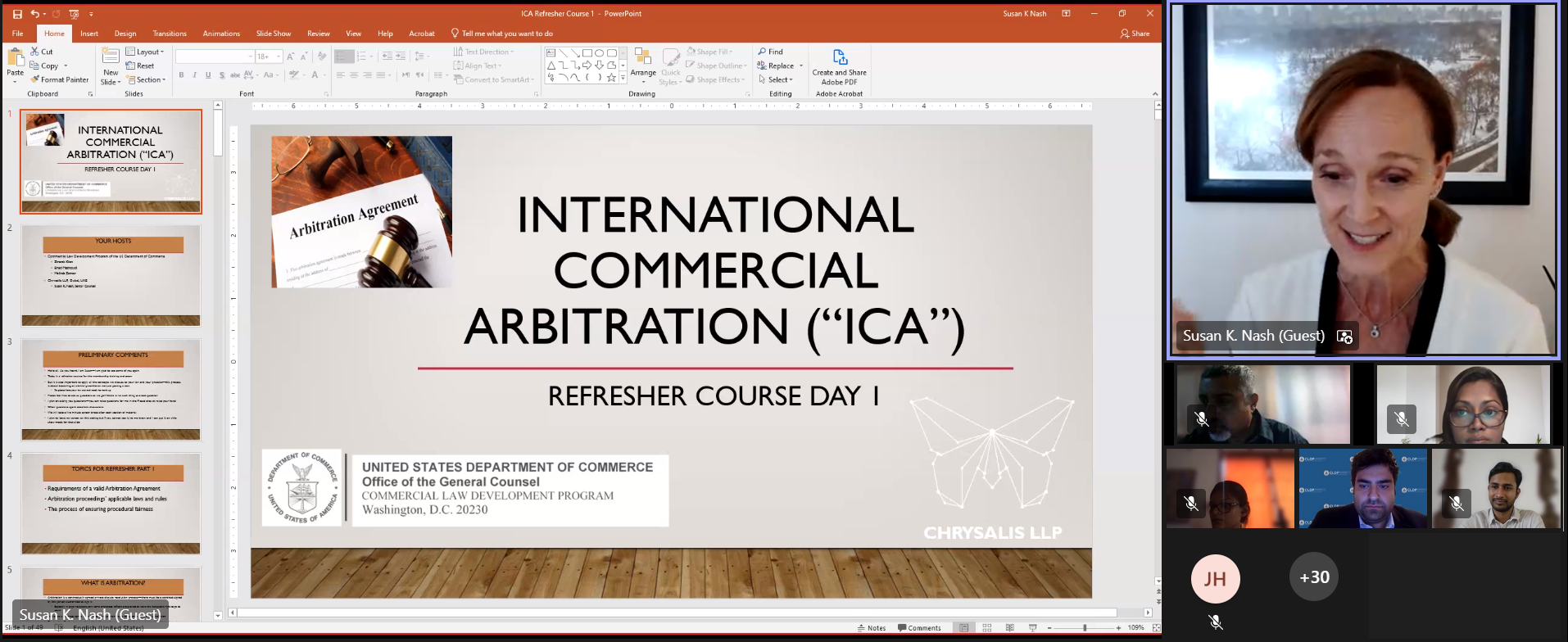The width and height of the screenshot is (1568, 642).
Task: Click the zoom slider handle
Action: (x=1085, y=628)
